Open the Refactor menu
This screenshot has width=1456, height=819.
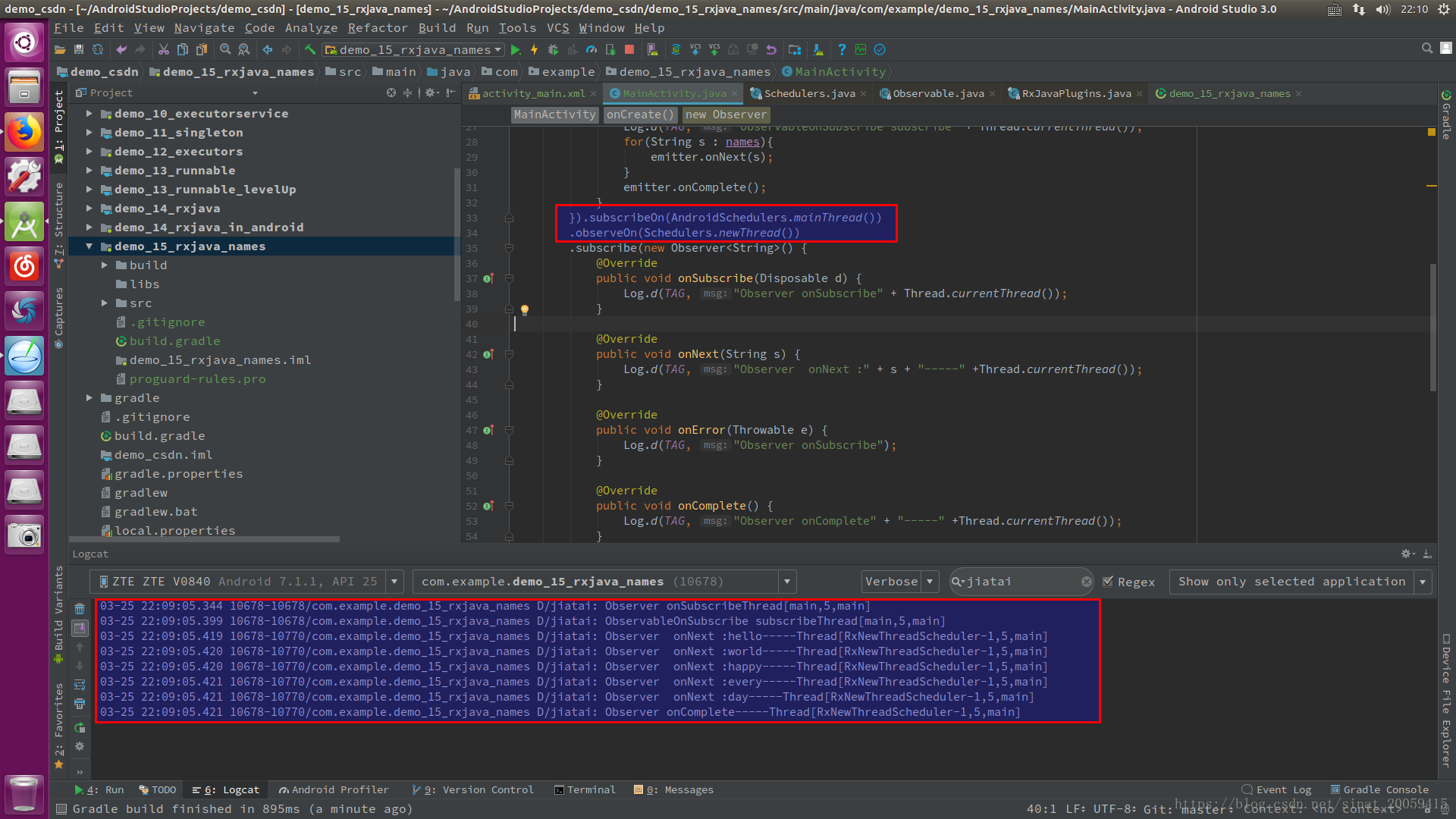coord(378,28)
